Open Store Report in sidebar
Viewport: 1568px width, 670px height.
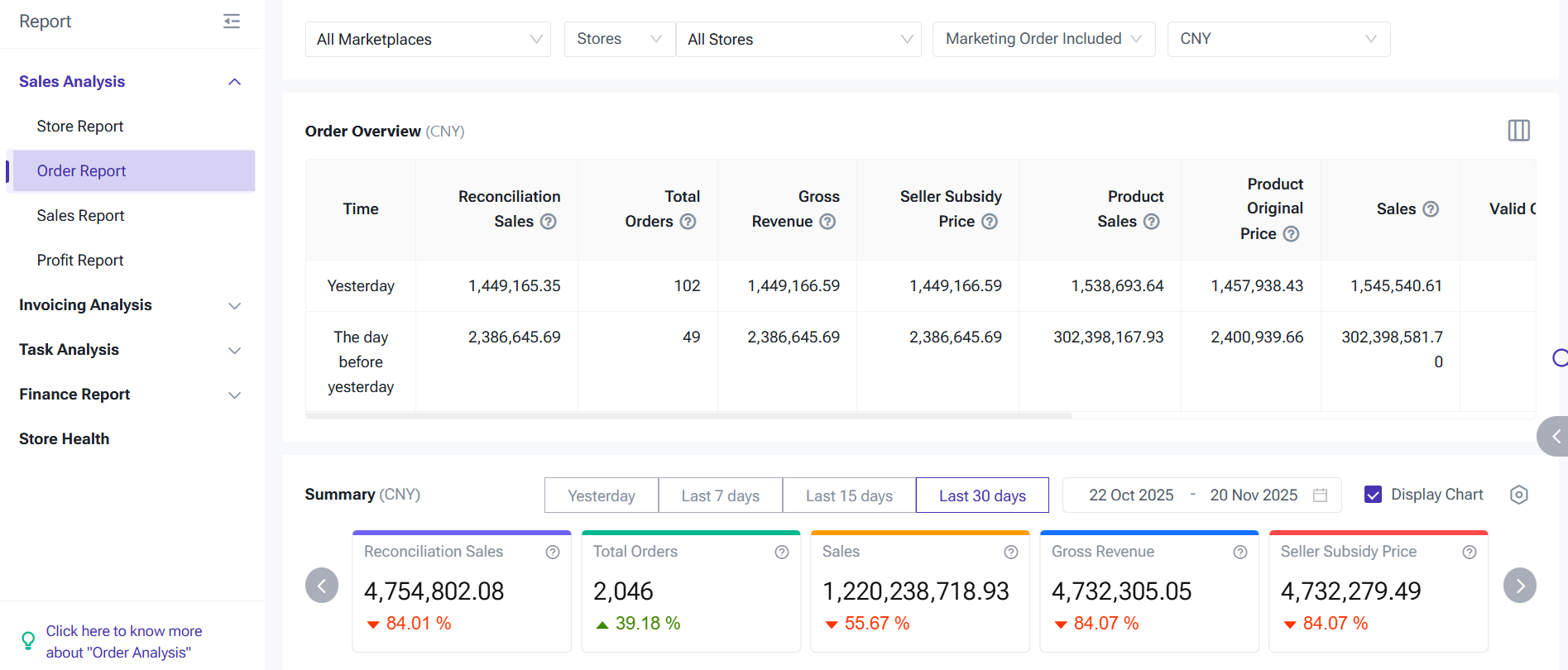click(x=80, y=127)
